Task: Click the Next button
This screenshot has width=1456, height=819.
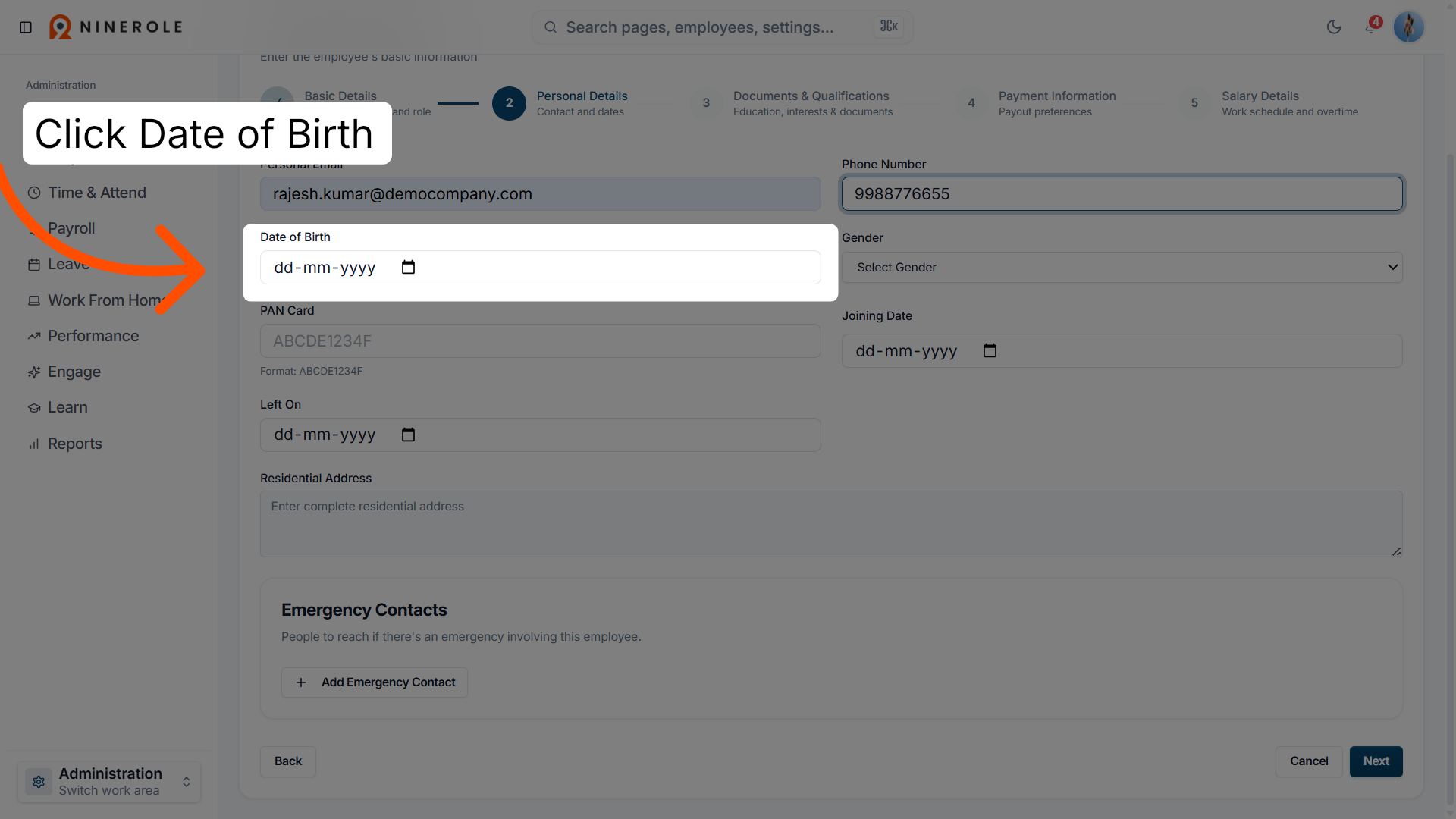Action: click(1376, 761)
